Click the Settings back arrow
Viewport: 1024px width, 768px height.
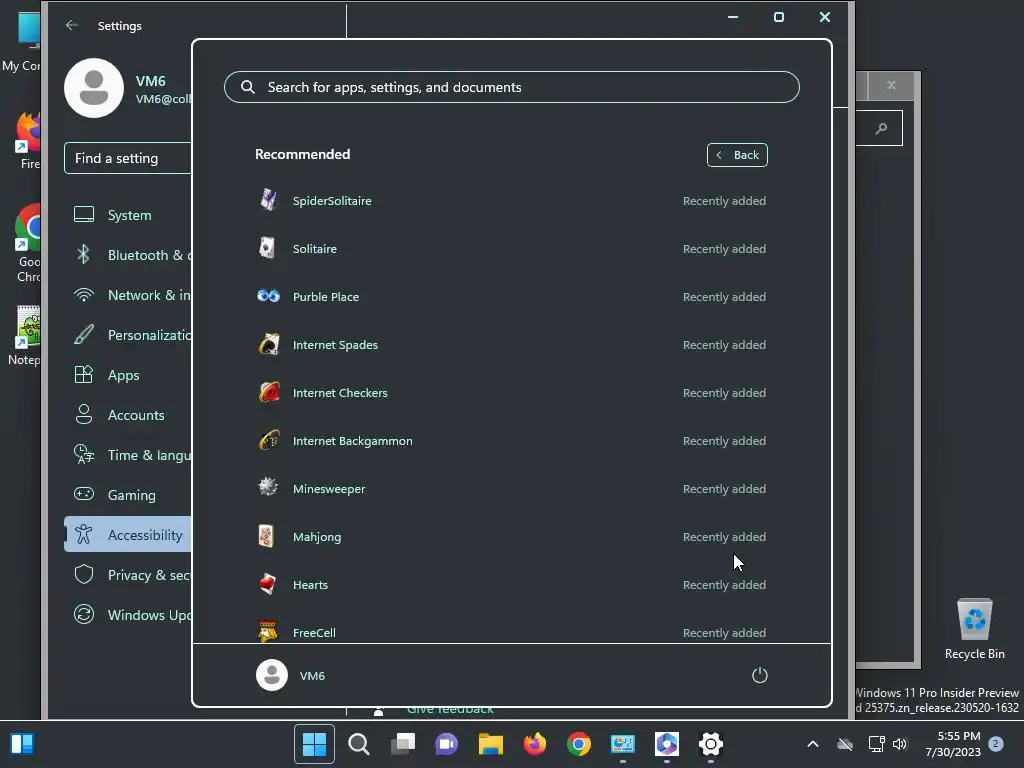coord(72,25)
